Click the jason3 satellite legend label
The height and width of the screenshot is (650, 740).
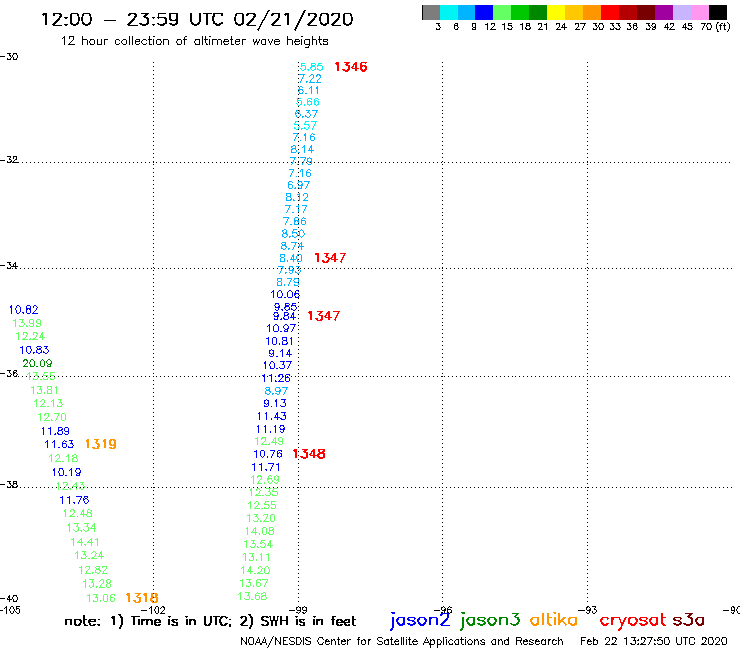click(490, 620)
